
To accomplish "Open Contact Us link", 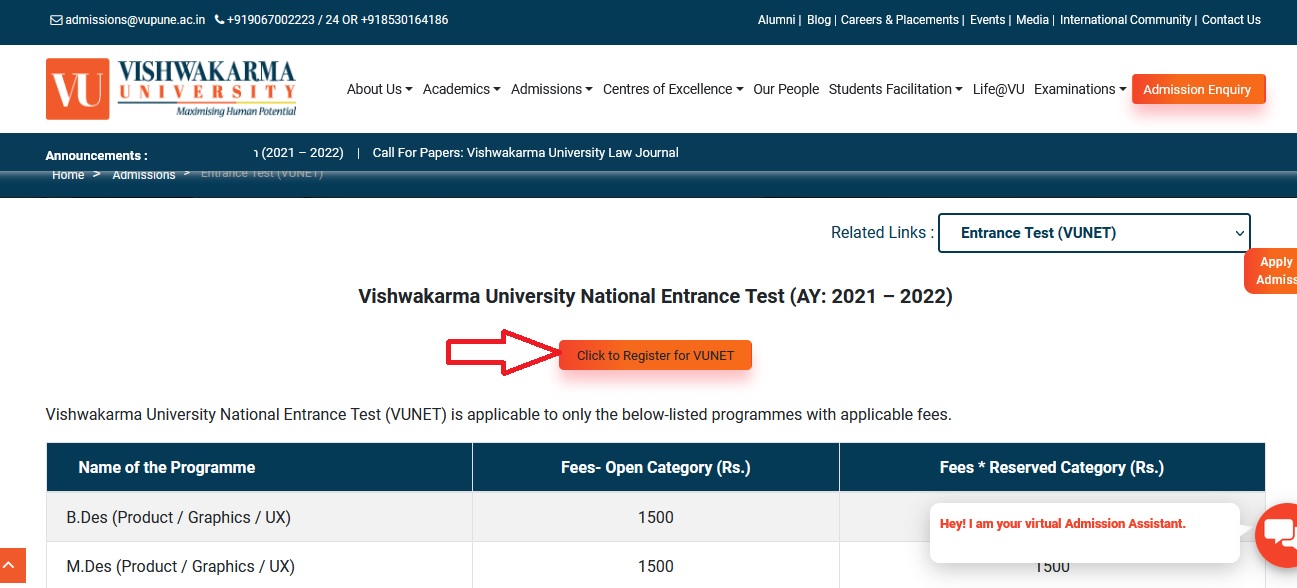I will 1231,20.
